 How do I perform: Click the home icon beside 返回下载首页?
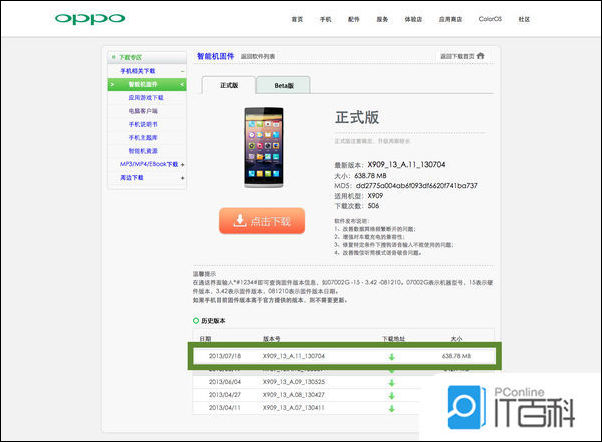pyautogui.click(x=481, y=56)
